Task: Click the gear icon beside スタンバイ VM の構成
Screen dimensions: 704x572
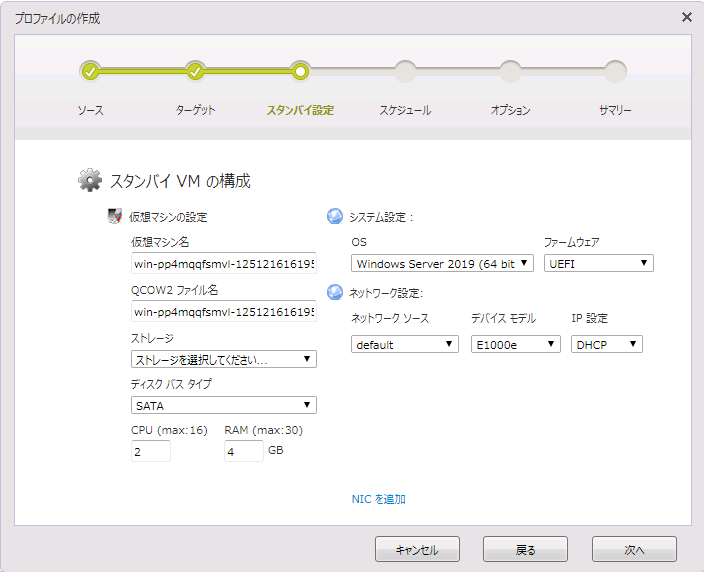Action: (x=90, y=181)
